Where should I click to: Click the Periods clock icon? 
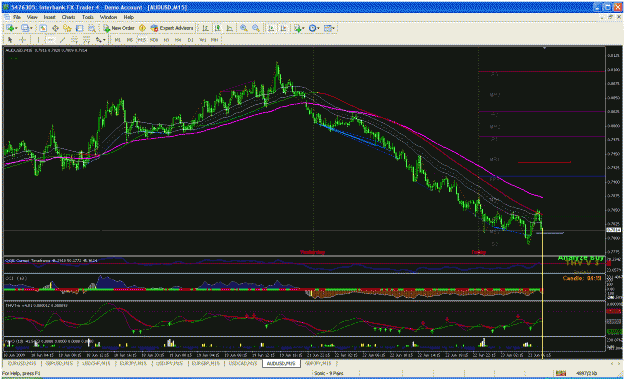point(312,28)
